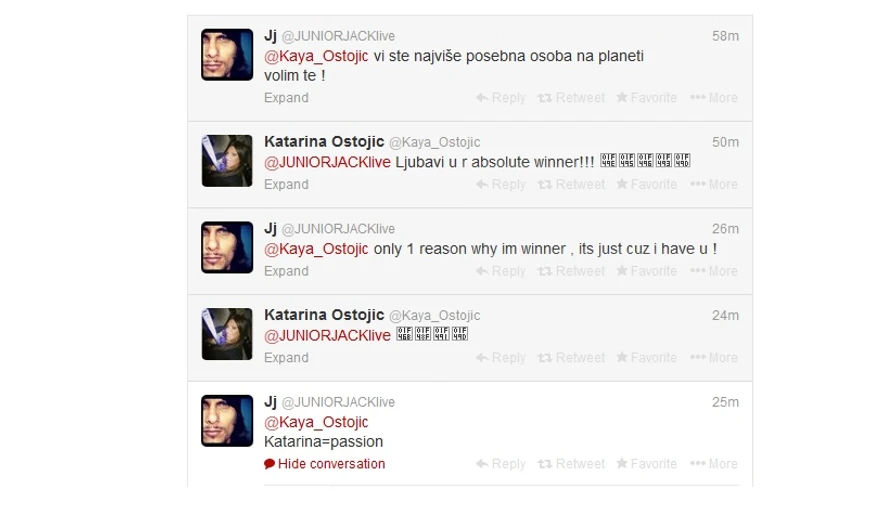Hide conversation on the last tweet
The image size is (870, 508).
pos(325,464)
